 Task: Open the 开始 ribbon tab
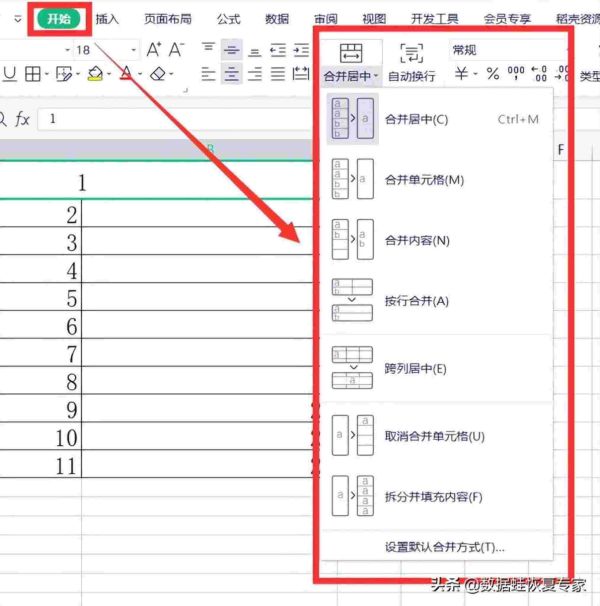click(x=59, y=19)
